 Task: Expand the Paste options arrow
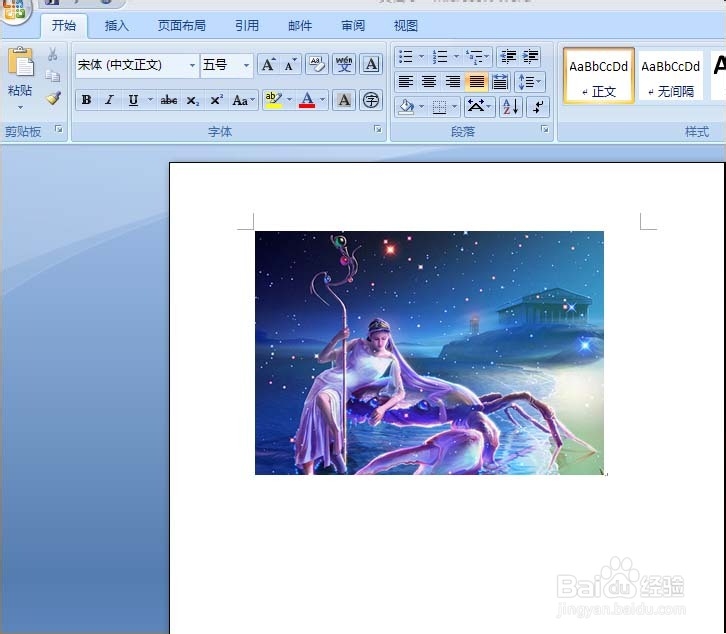(x=20, y=108)
